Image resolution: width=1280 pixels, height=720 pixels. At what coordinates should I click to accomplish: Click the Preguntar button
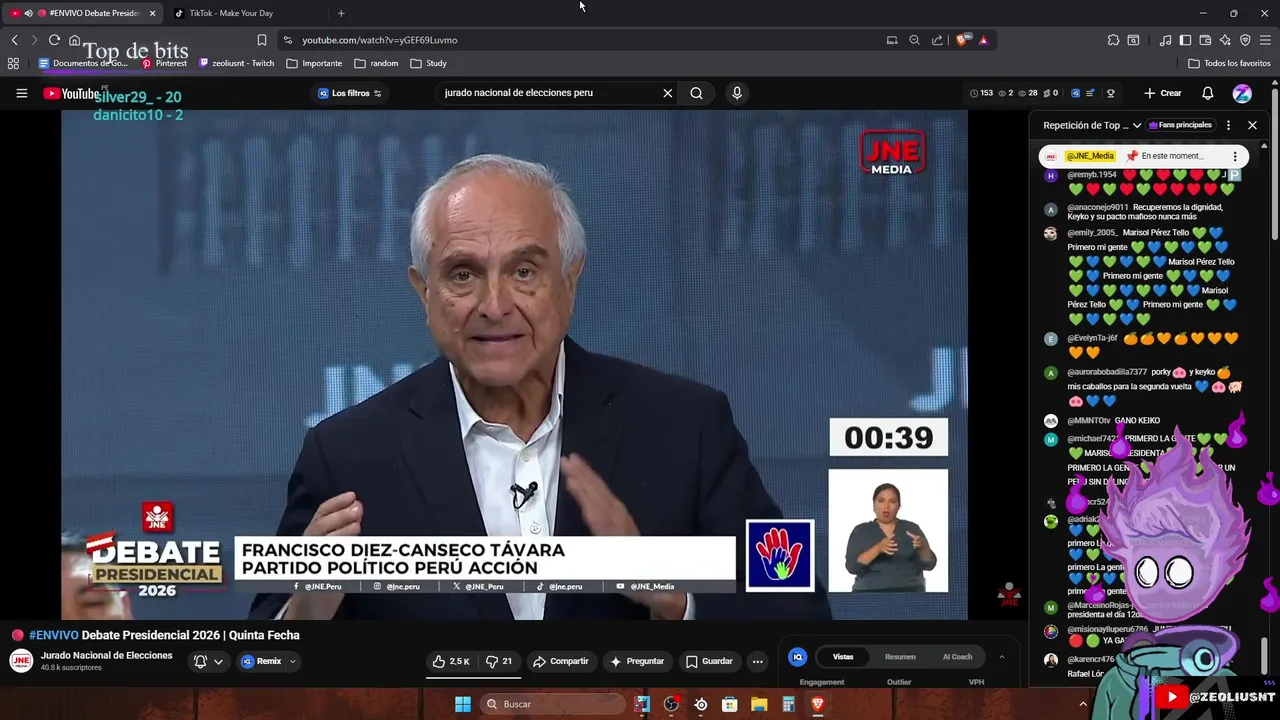637,661
